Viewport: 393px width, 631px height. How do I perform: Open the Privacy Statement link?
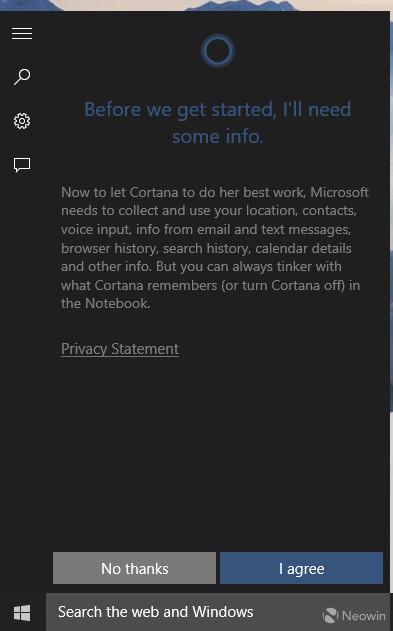click(x=120, y=348)
